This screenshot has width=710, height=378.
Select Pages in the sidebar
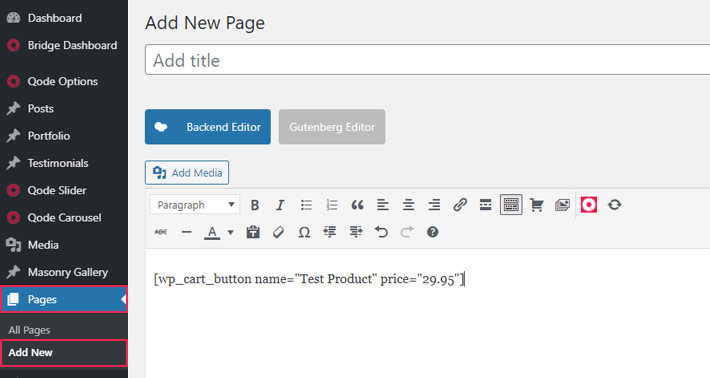tap(64, 299)
